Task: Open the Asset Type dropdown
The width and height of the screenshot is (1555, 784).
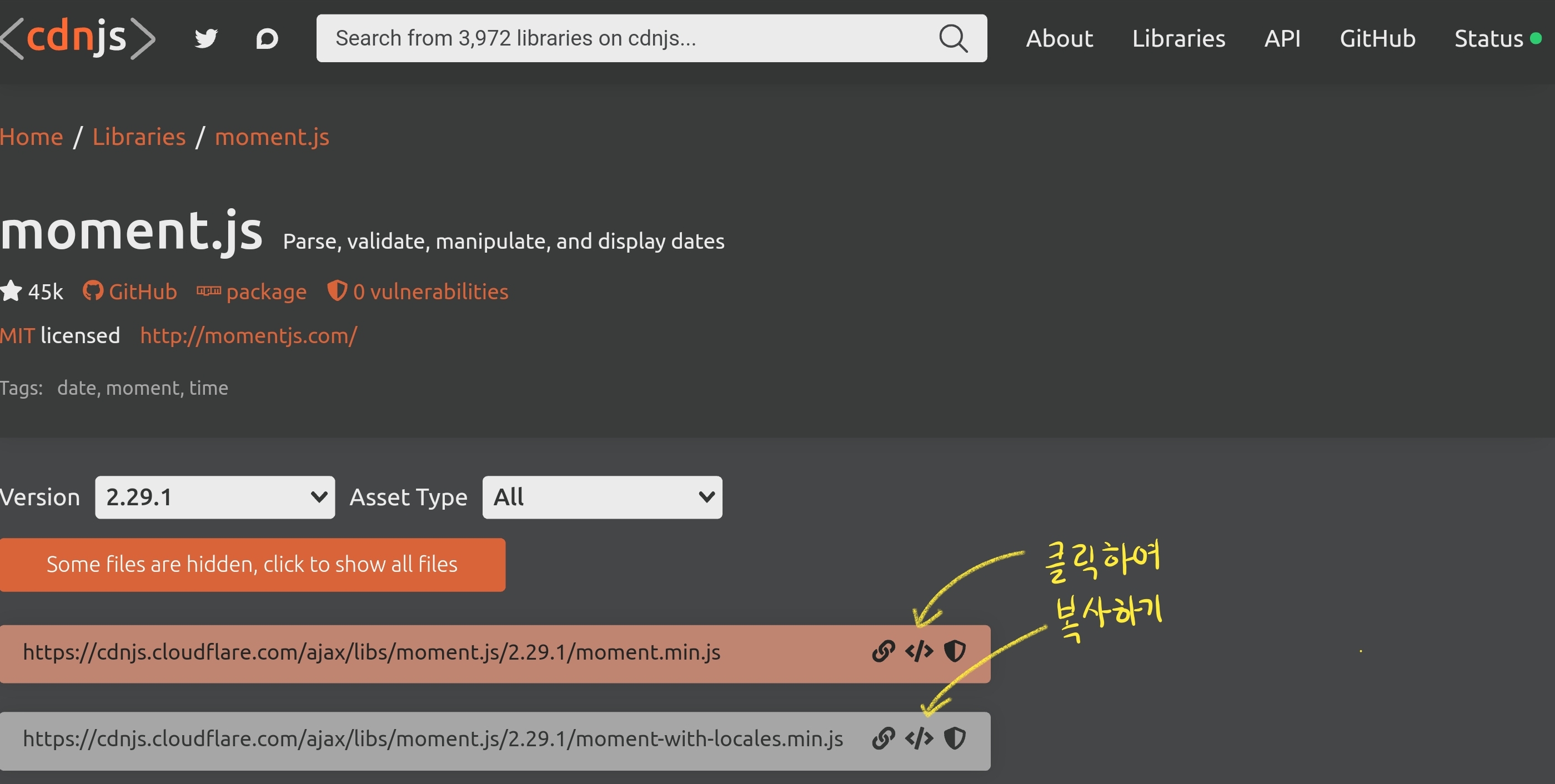Action: coord(602,497)
